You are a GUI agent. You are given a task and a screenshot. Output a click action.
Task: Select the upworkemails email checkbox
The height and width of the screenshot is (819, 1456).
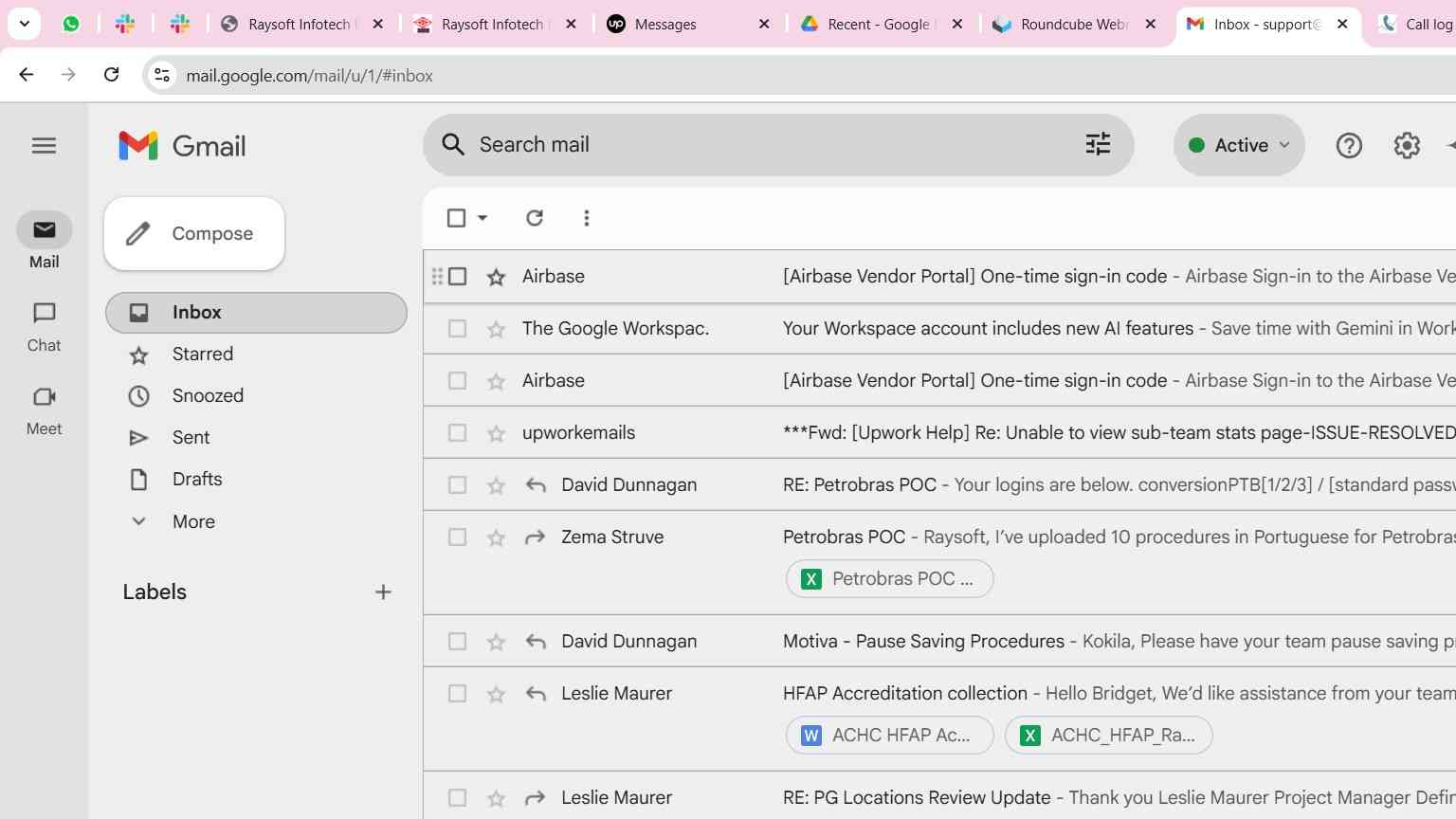(457, 433)
